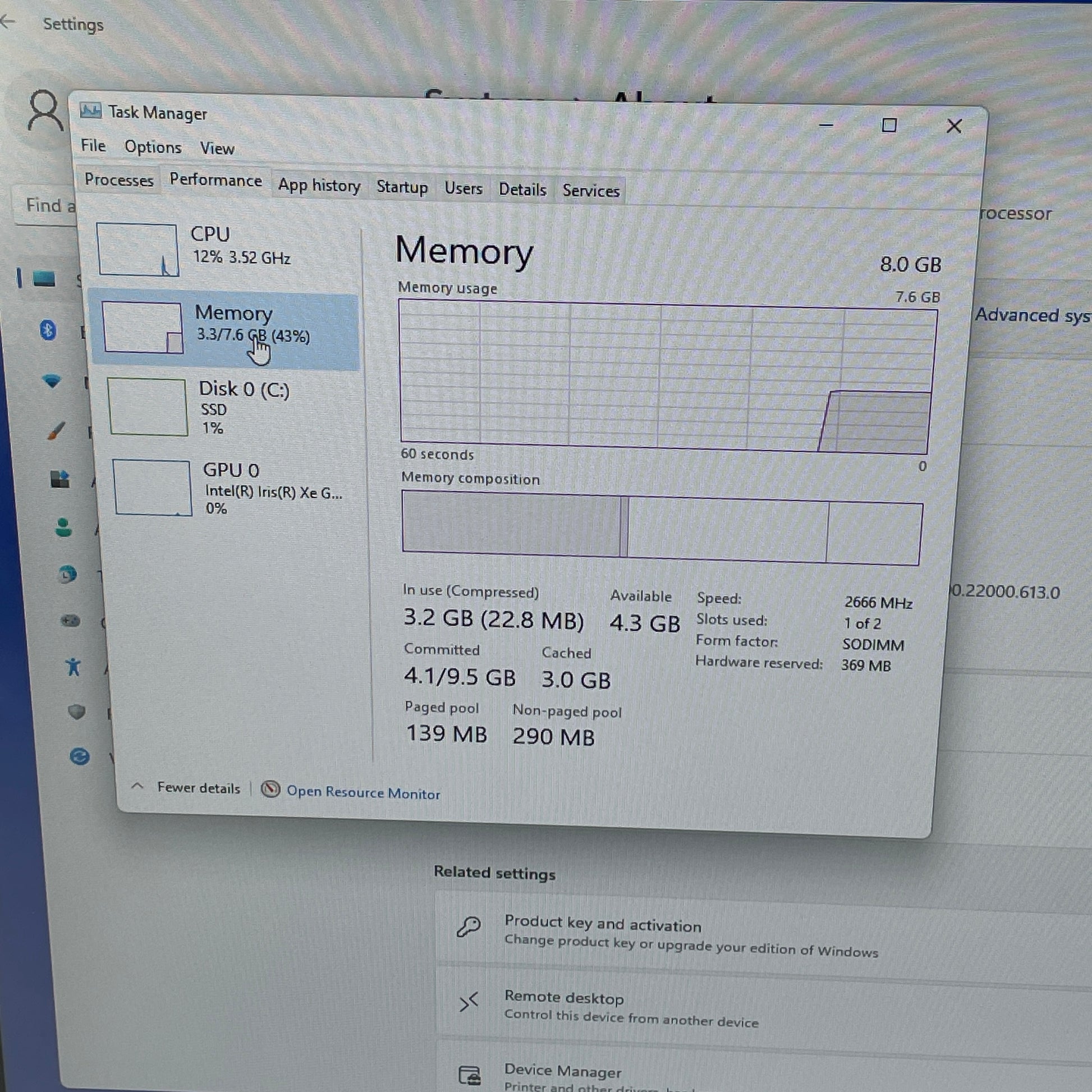The height and width of the screenshot is (1092, 1092).
Task: Collapse with the Fewer details chevron
Action: (x=137, y=786)
